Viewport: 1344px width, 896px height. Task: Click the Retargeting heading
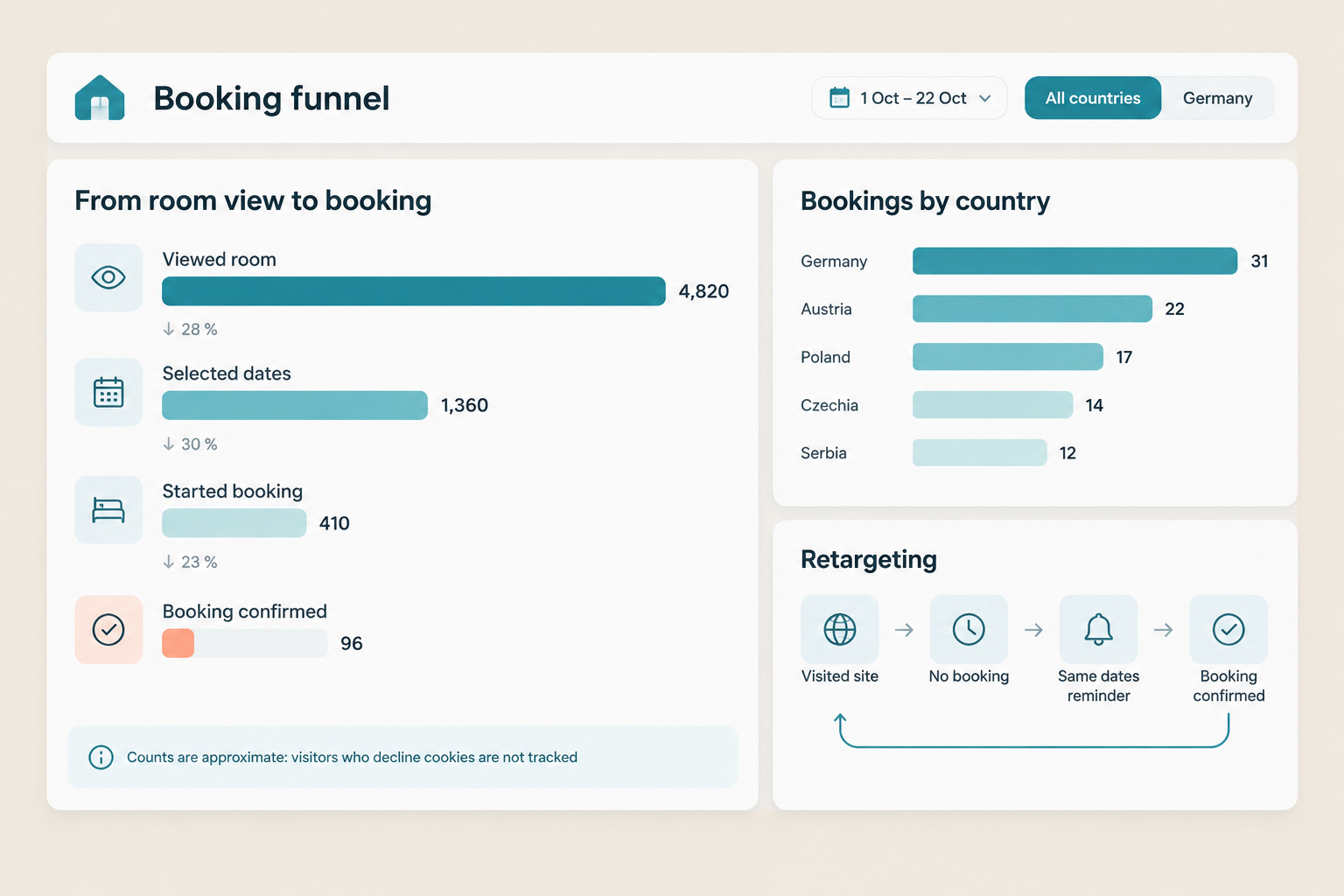pyautogui.click(x=869, y=559)
